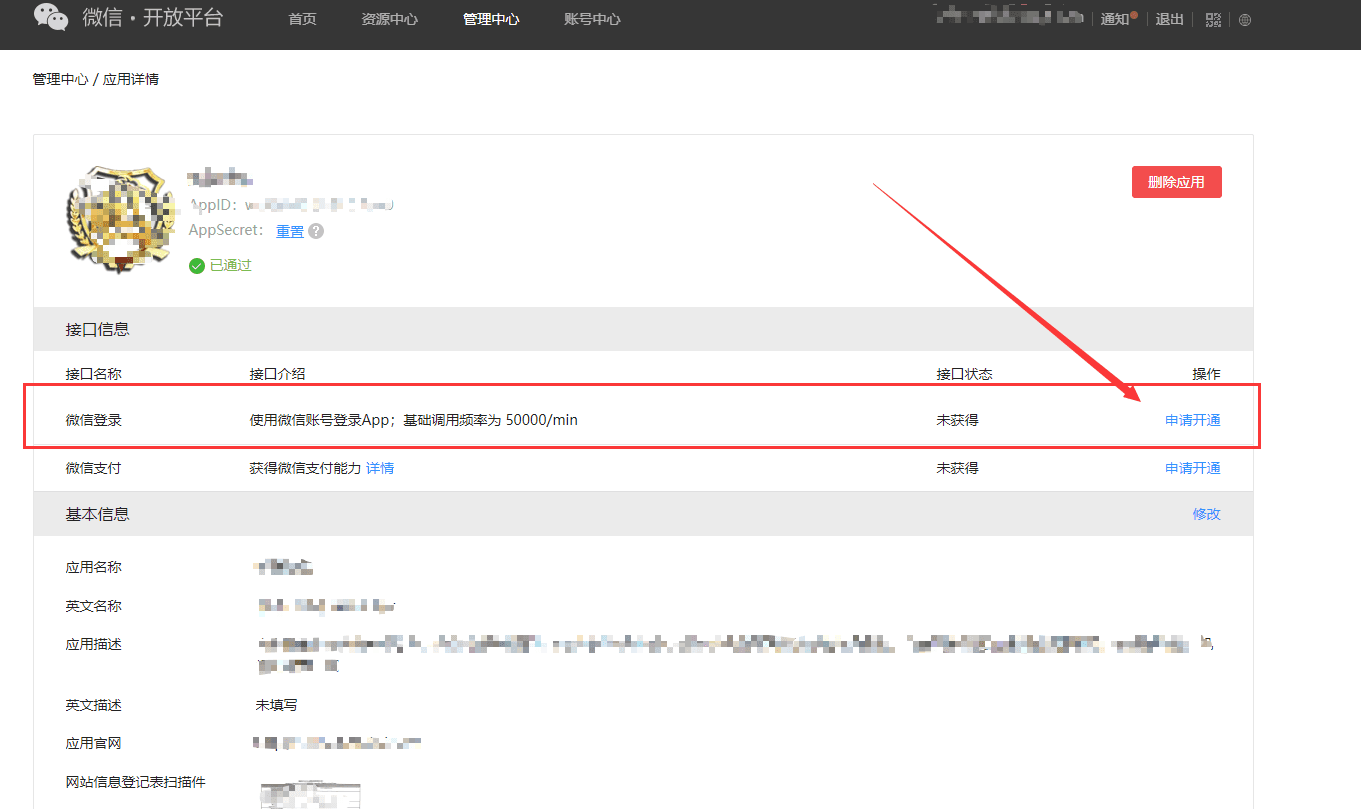Click 微信·开放平台 title text

[153, 18]
